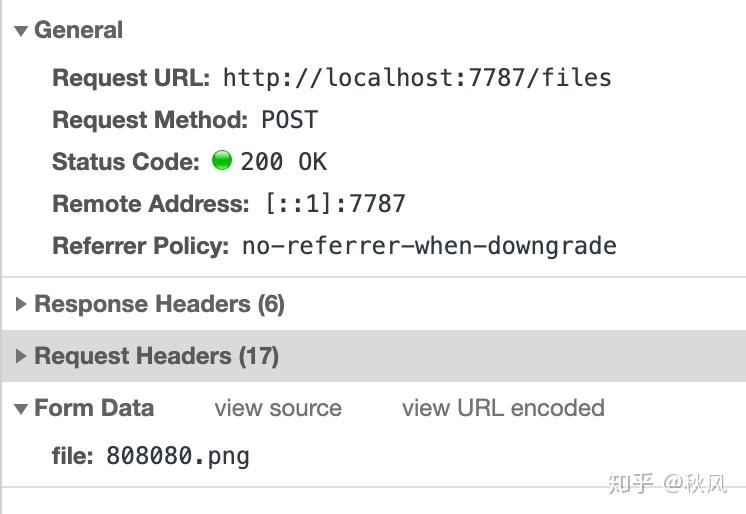Viewport: 746px width, 514px height.
Task: Click the Remote Address value [::1]:7787
Action: [335, 204]
